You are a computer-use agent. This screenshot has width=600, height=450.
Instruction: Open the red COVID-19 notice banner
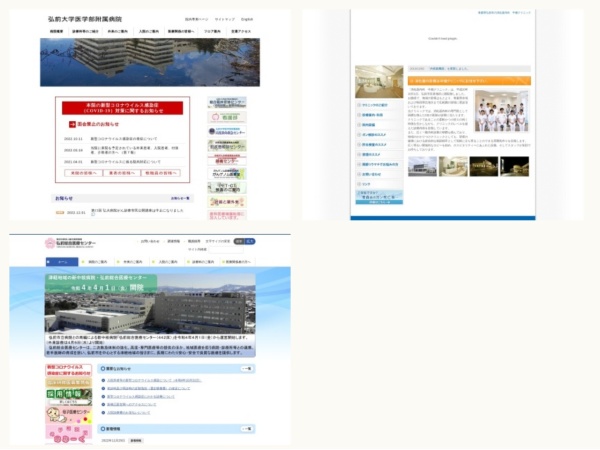pos(122,108)
